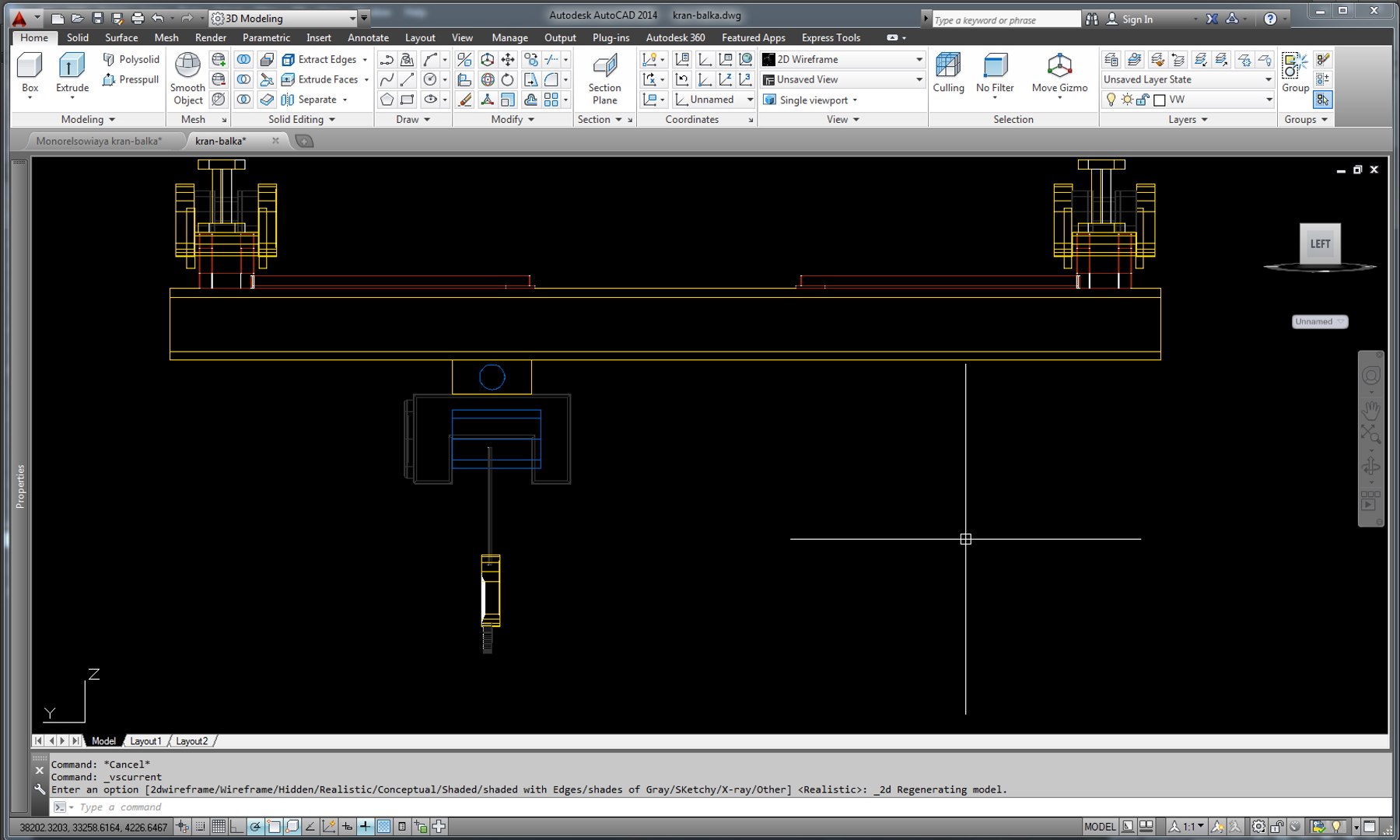
Task: Expand the vertical Properties palette
Action: pos(20,486)
